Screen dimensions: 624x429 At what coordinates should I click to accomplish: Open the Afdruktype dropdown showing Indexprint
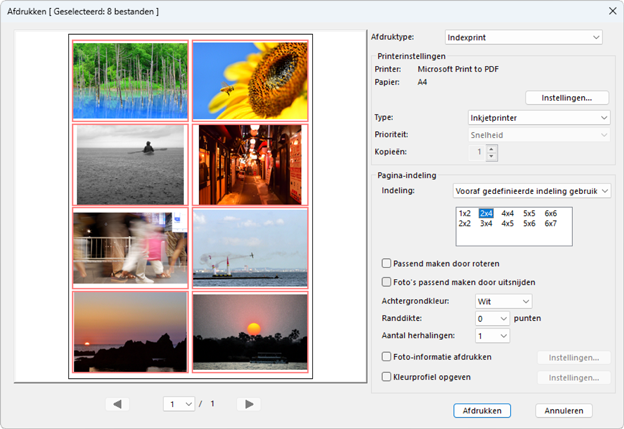click(523, 37)
